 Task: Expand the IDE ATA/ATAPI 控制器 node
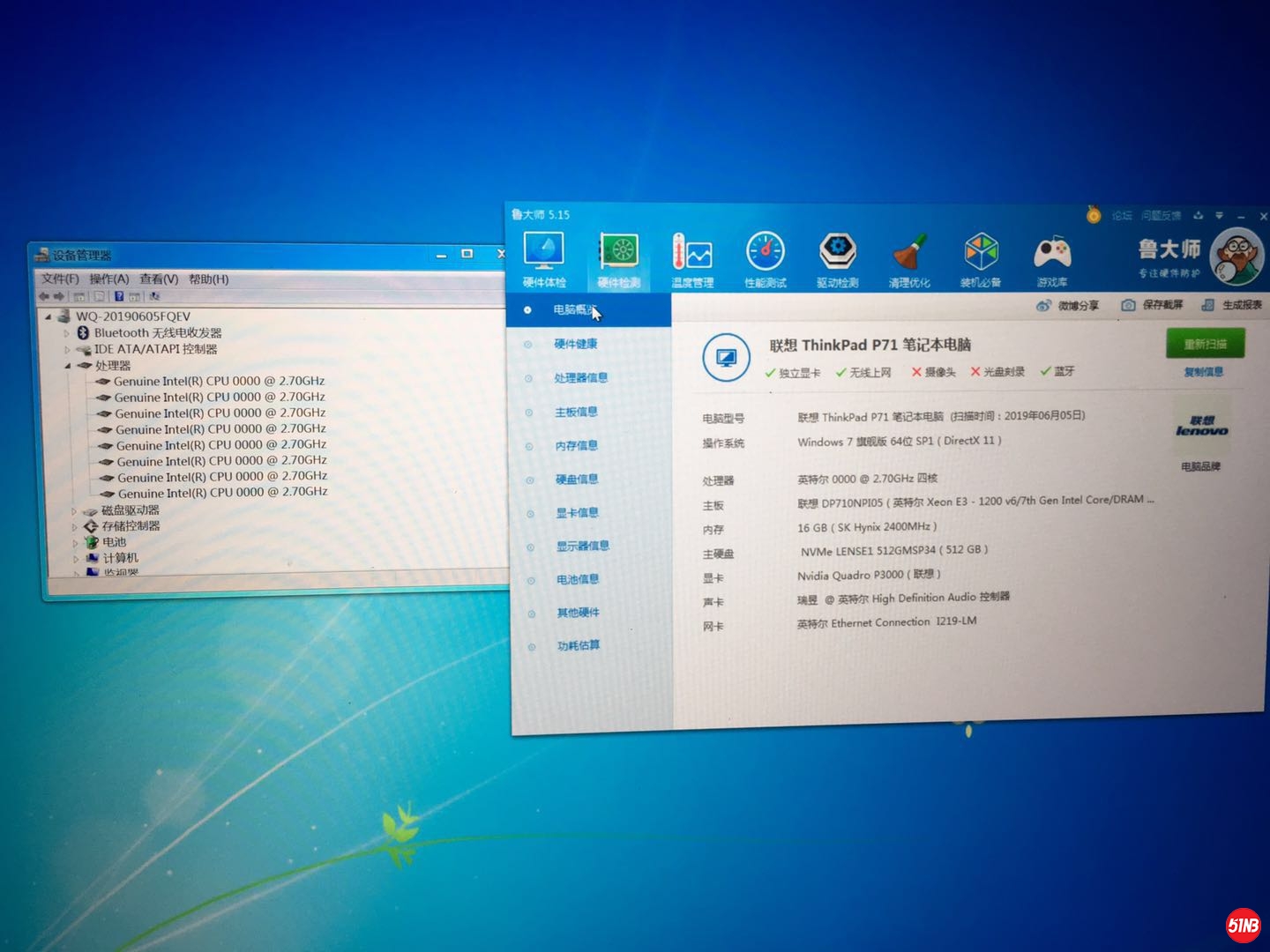point(67,350)
